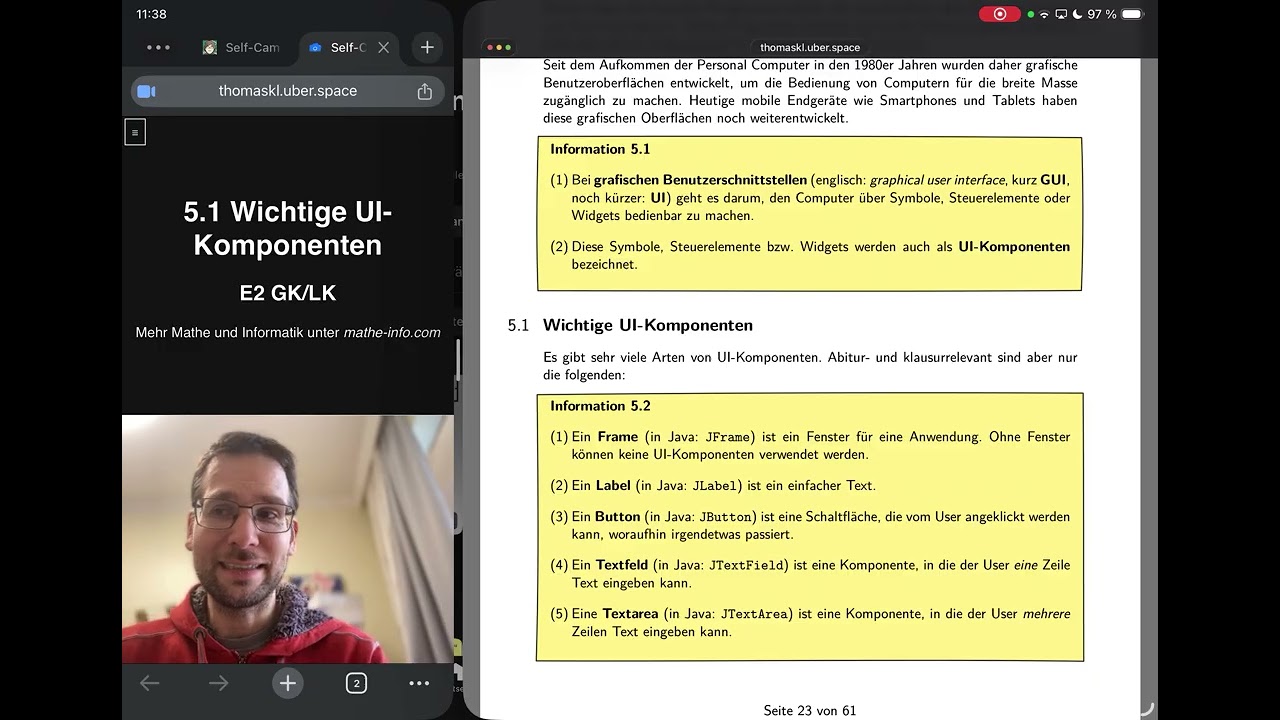Click the screen recording indicator
Viewport: 1280px width, 720px height.
1000,14
